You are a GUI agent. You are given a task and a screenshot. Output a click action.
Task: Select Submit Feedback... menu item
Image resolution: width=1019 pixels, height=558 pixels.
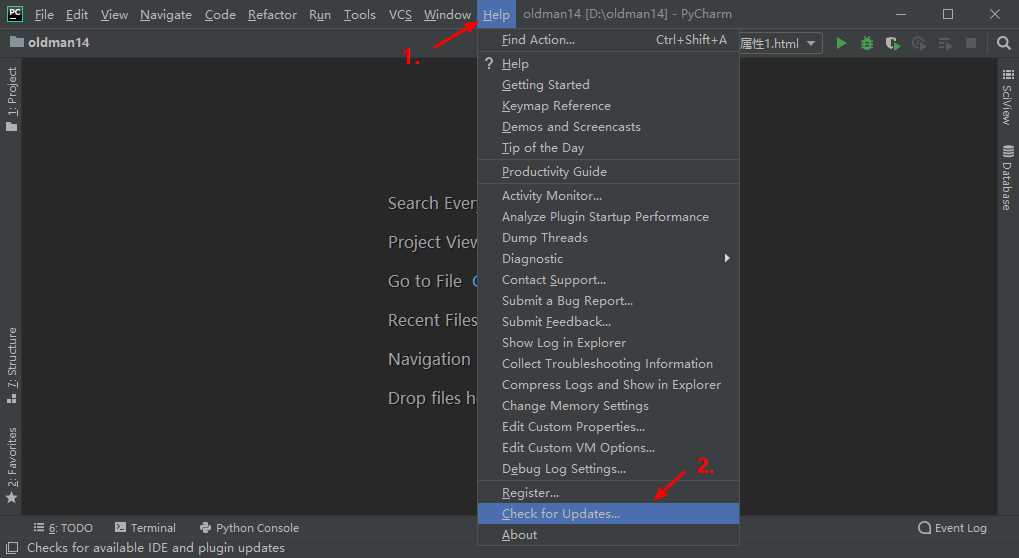608,322
